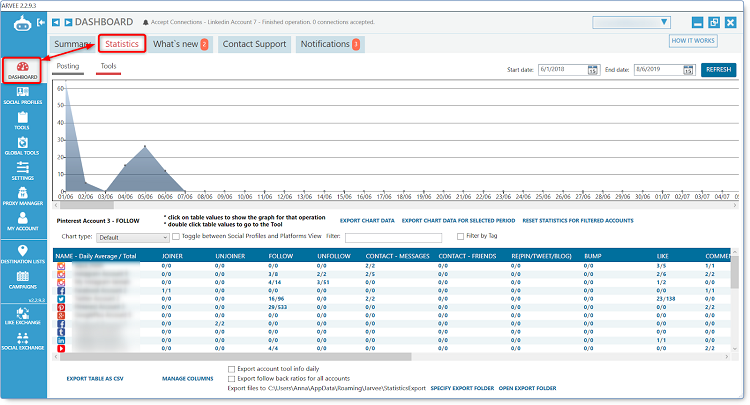Screen dimensions: 750x405
Task: Click the Refresh button
Action: pos(719,70)
